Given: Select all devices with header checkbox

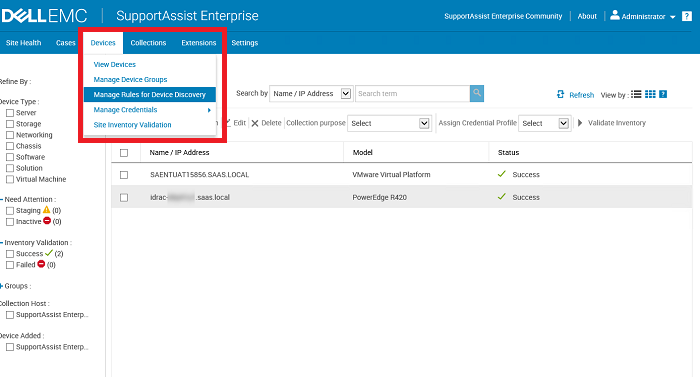Looking at the screenshot, I should (x=124, y=153).
